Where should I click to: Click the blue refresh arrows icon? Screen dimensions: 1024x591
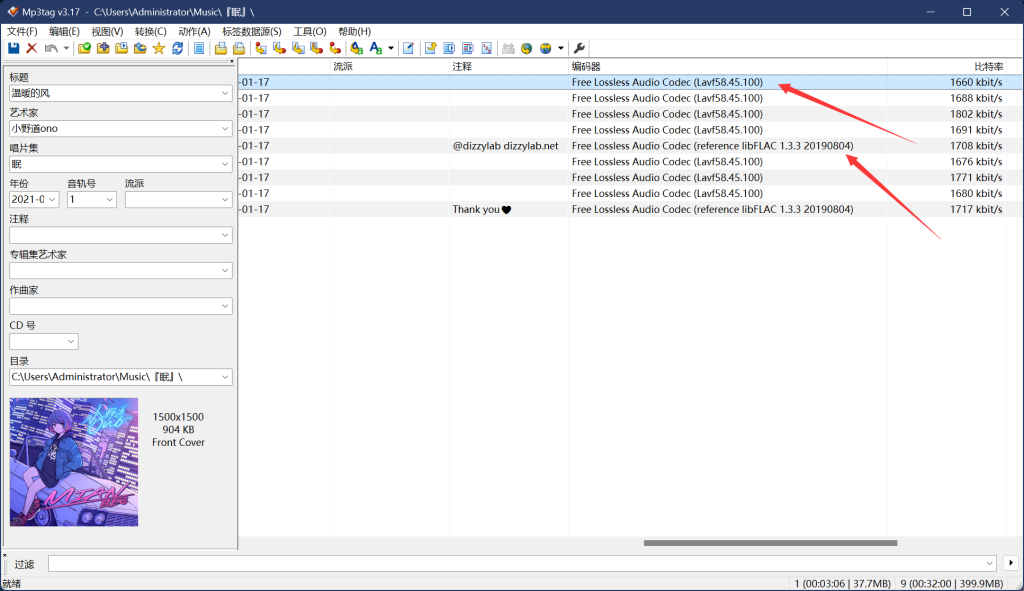[177, 48]
